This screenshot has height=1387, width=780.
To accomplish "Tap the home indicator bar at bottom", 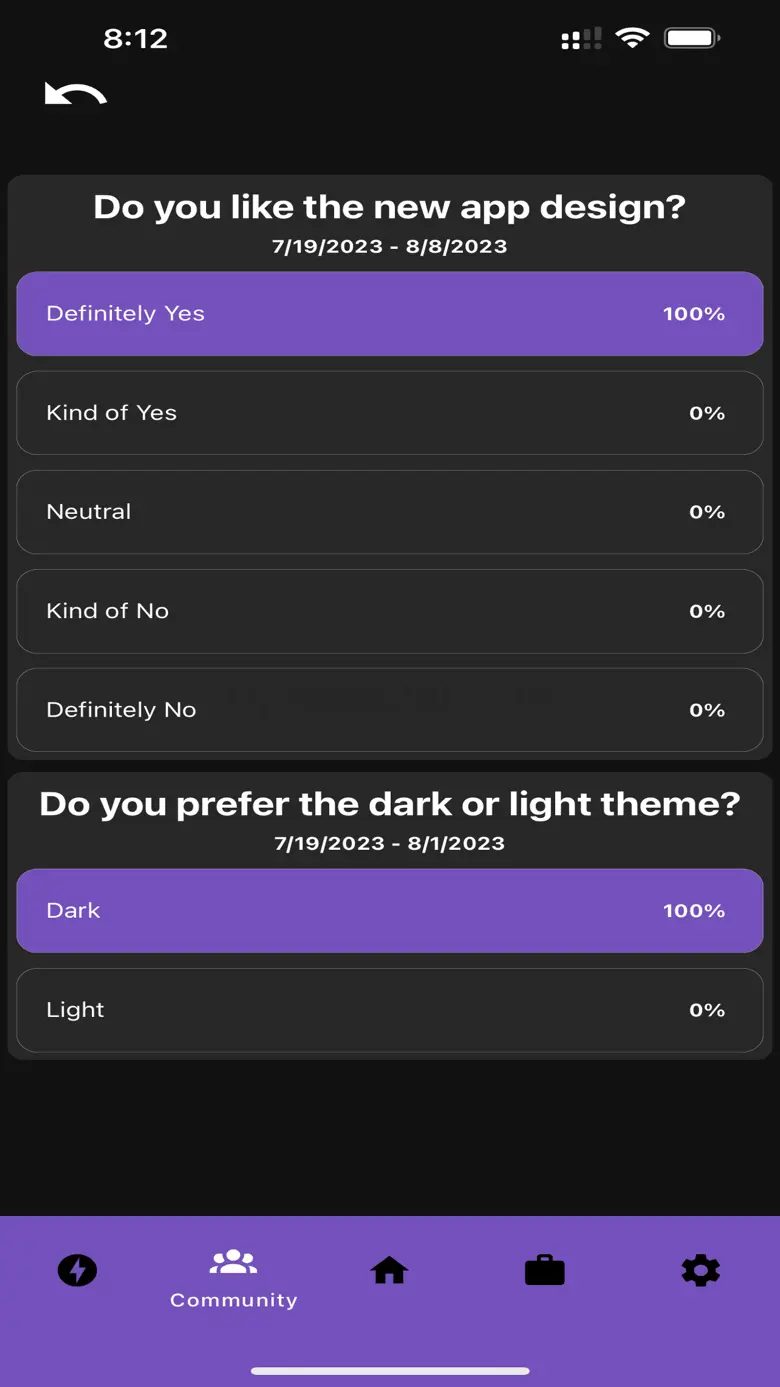I will click(x=390, y=1371).
